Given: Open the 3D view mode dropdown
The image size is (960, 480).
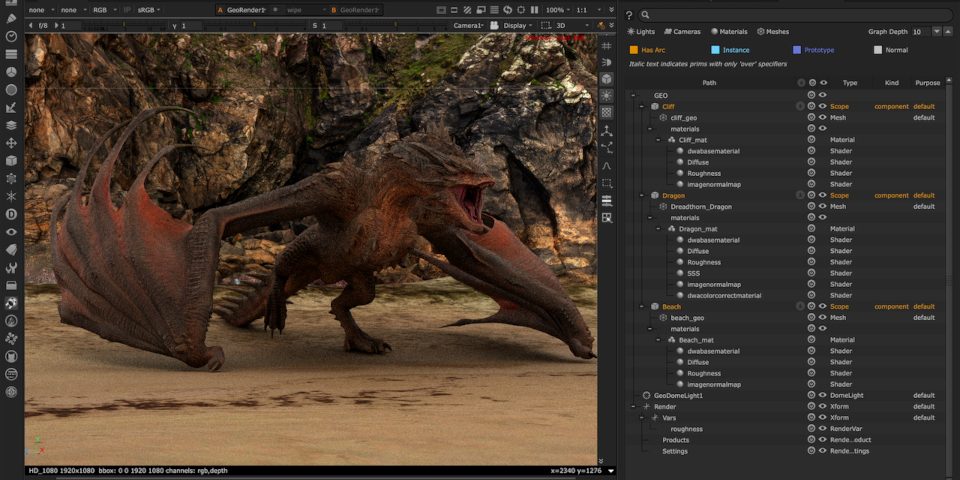Looking at the screenshot, I should coord(572,26).
